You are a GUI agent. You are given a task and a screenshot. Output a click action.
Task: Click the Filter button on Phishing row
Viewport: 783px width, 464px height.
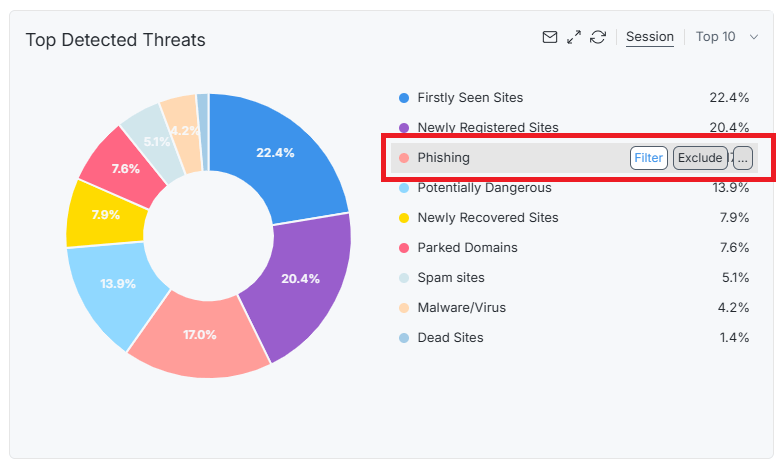[x=648, y=158]
